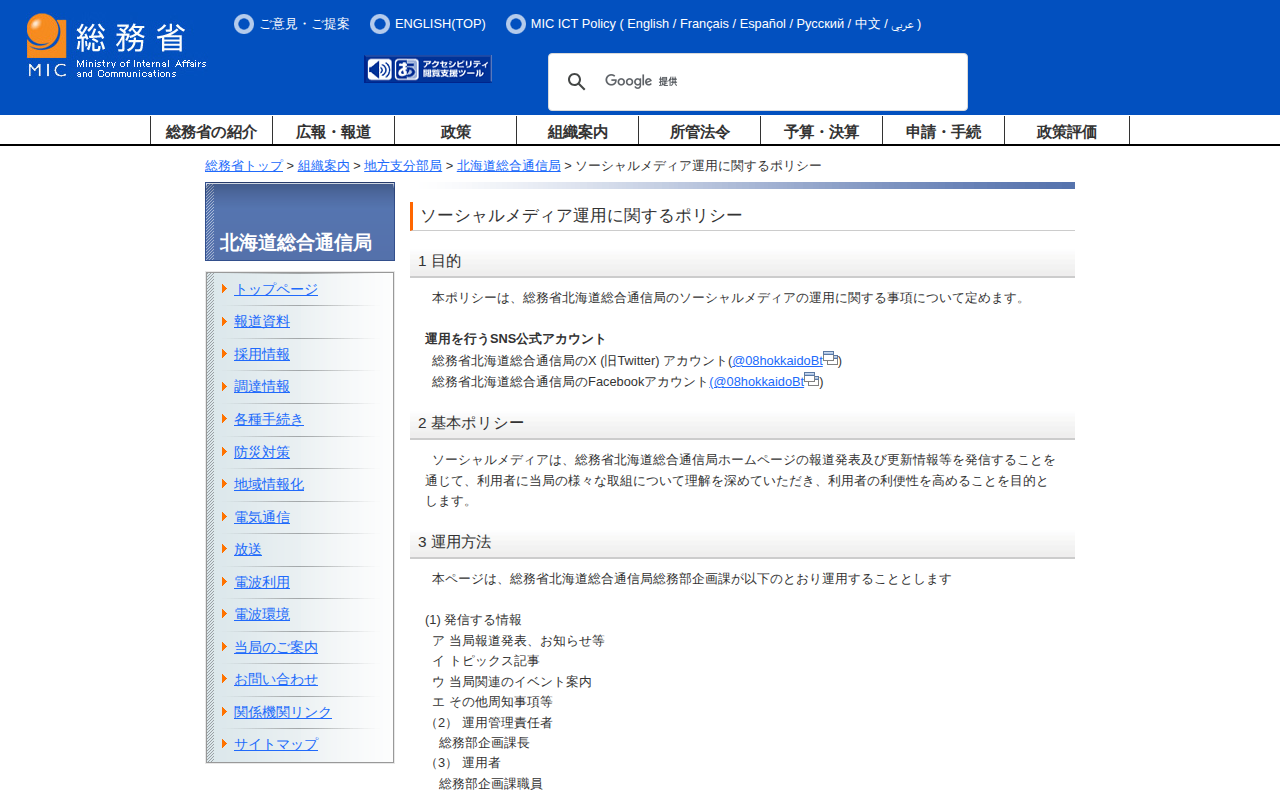Screen dimensions: 1280x800
Task: Click the search magnifier icon
Action: click(577, 82)
